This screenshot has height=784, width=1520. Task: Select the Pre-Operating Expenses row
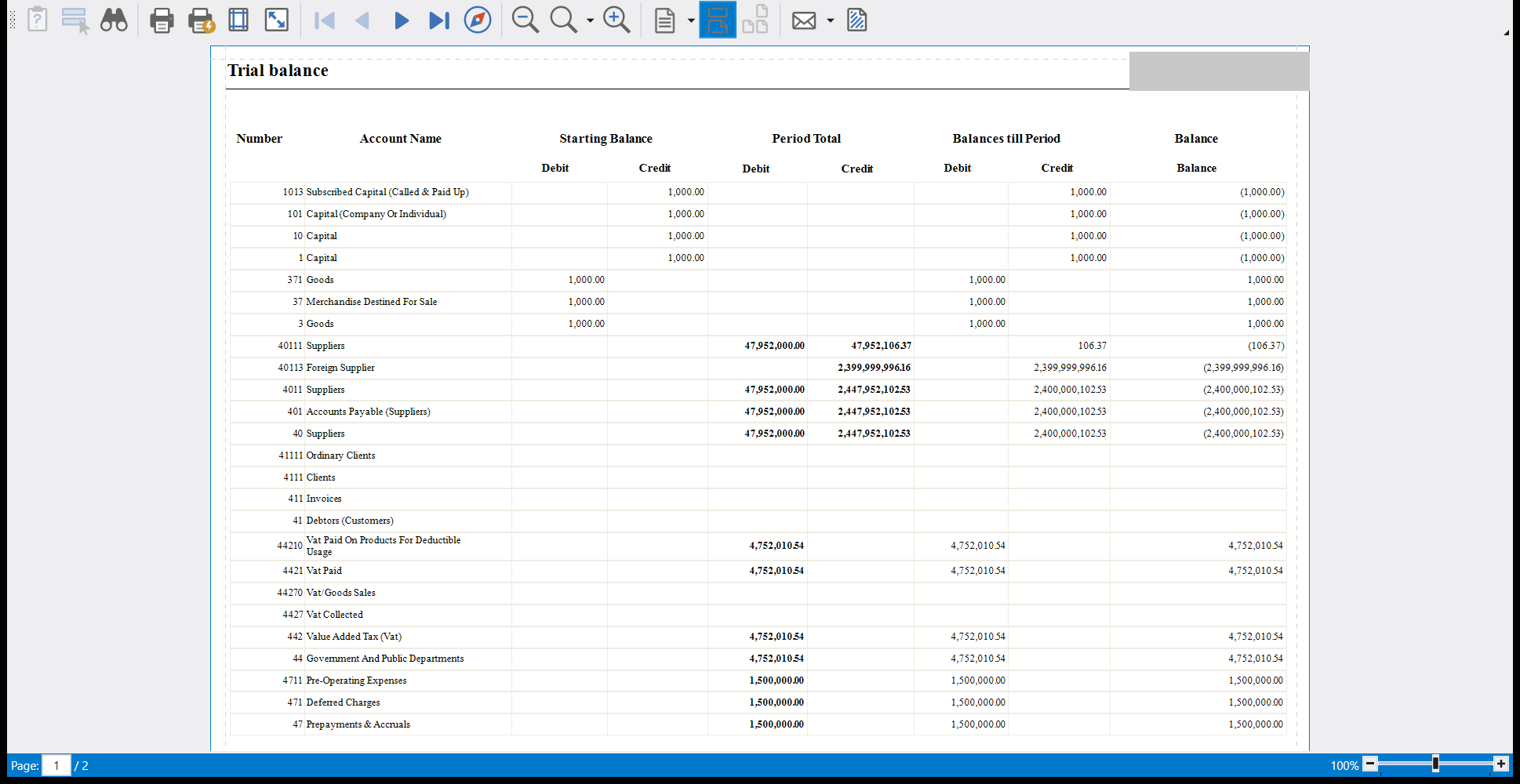pyautogui.click(x=758, y=681)
